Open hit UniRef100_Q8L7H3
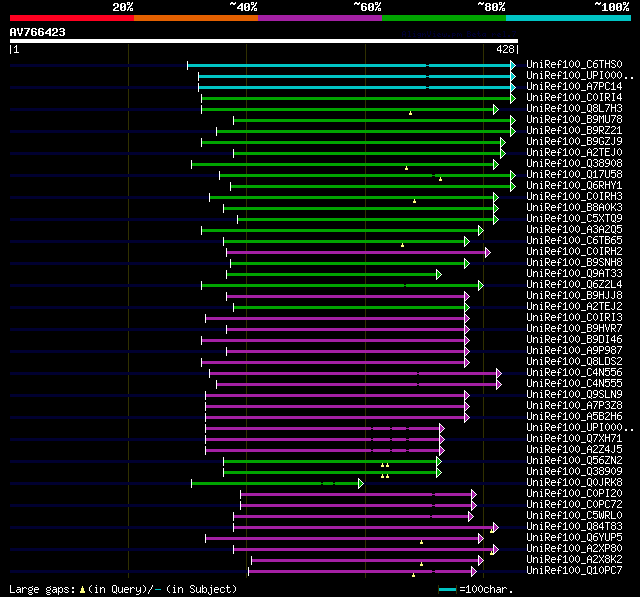The image size is (640, 597). pyautogui.click(x=574, y=109)
